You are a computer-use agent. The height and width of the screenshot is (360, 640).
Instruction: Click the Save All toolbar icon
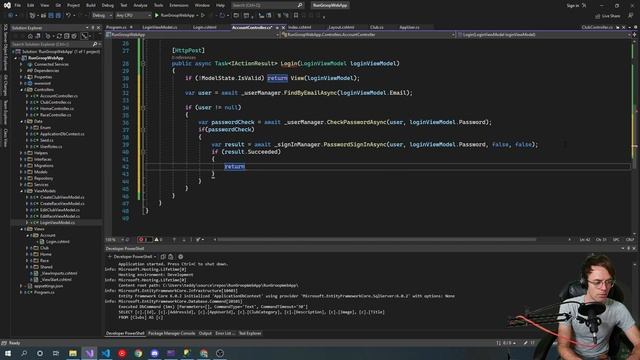[x=58, y=16]
